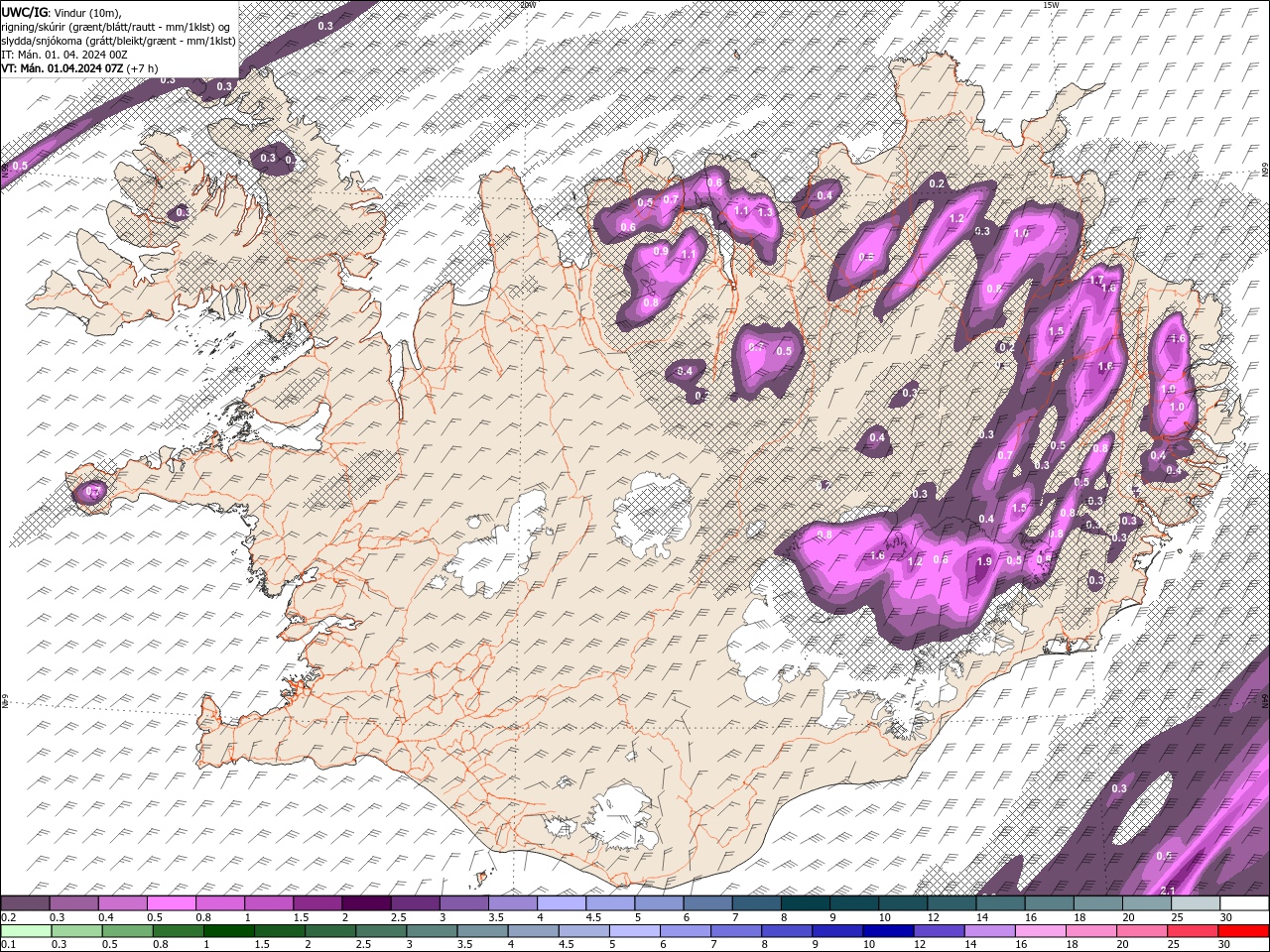Click the '15W' longitude label
The height and width of the screenshot is (952, 1270).
pos(1051,5)
